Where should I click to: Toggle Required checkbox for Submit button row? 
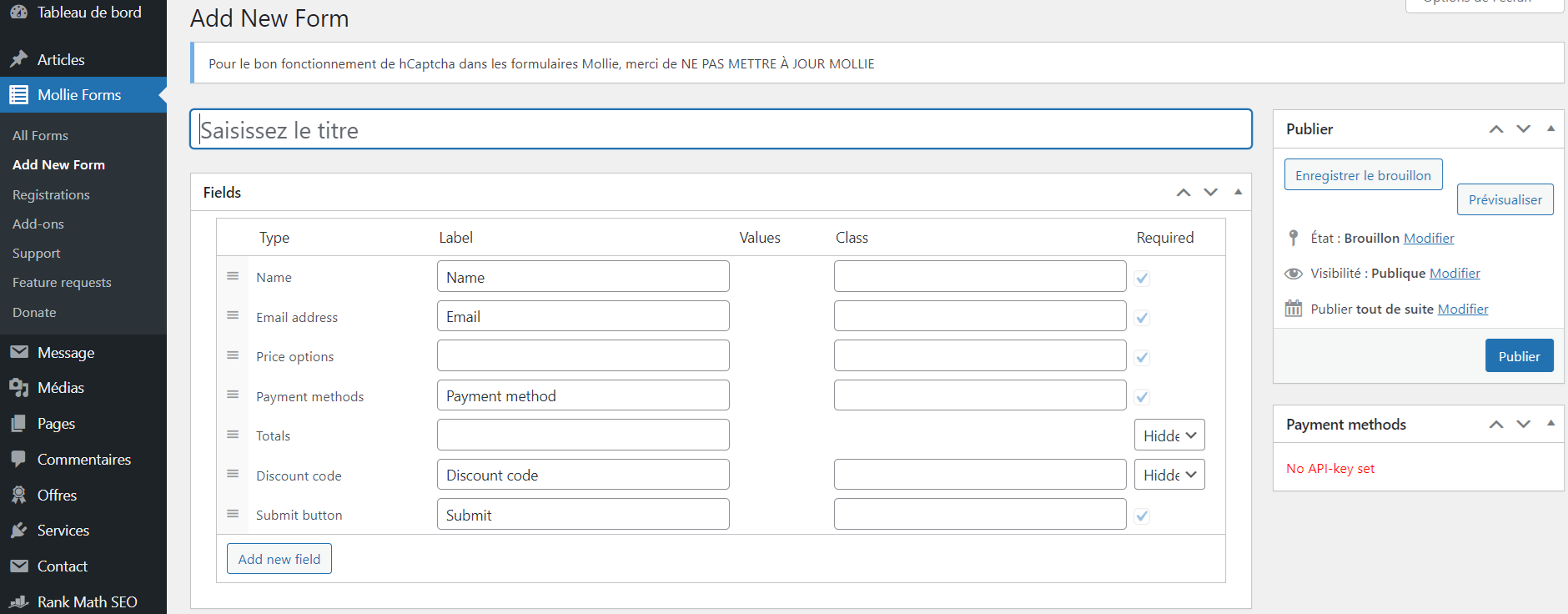coord(1142,516)
